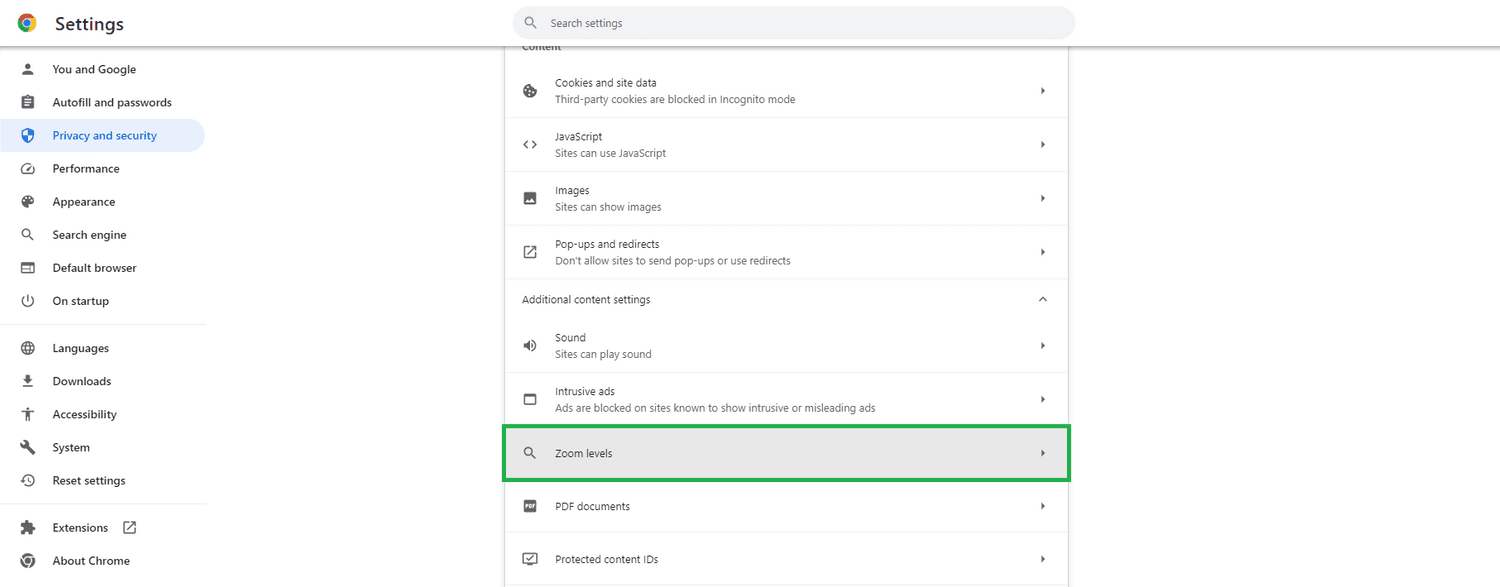The width and height of the screenshot is (1500, 587).
Task: Select the Intrusive ads icon
Action: (x=529, y=398)
